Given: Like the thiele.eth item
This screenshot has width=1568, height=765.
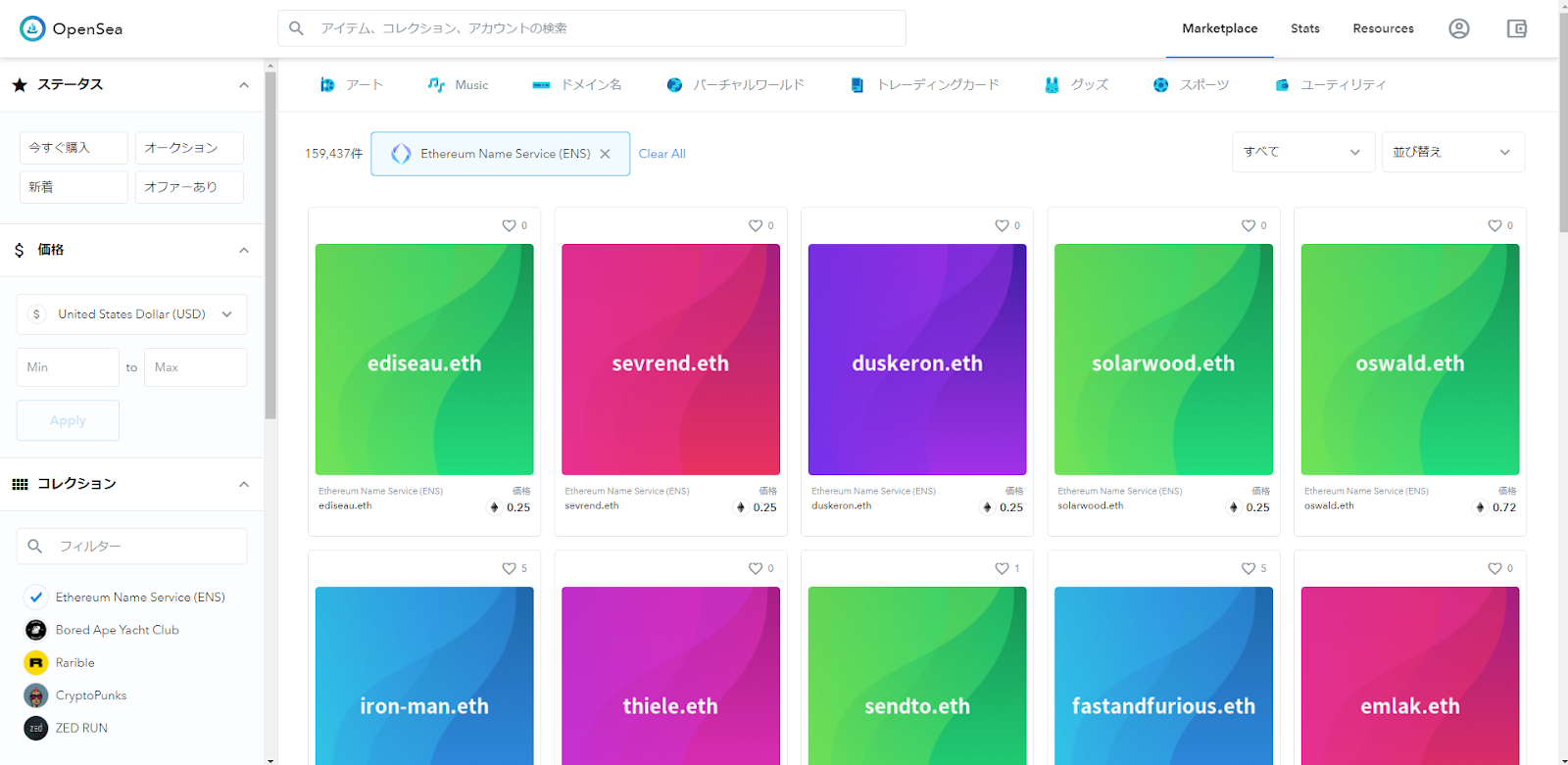Looking at the screenshot, I should click(756, 568).
